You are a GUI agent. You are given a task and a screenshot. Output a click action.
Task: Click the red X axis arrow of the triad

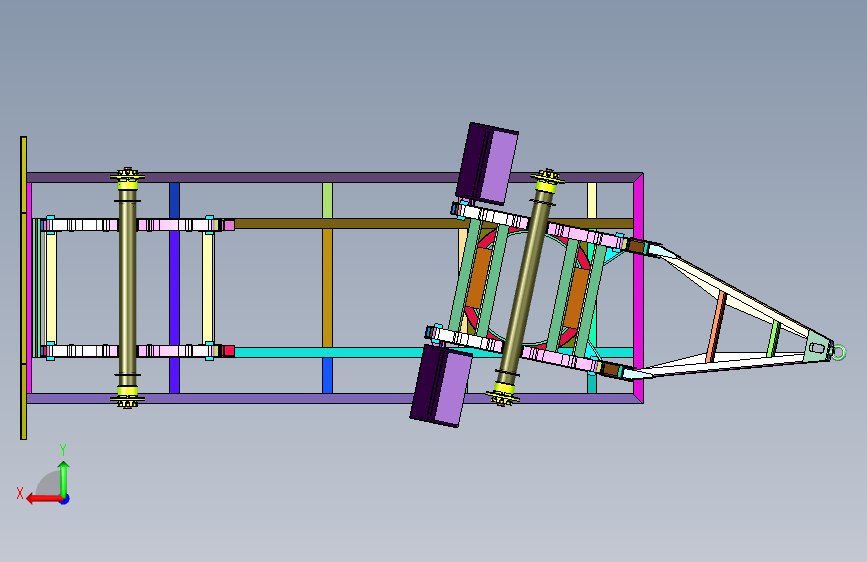point(43,499)
